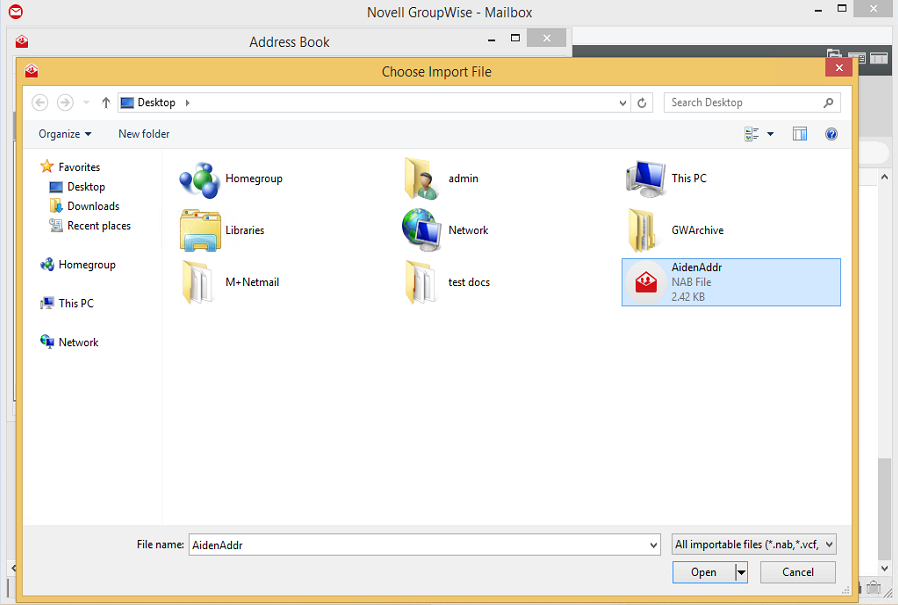
Task: Click the Address Book window icon
Action: coord(22,41)
